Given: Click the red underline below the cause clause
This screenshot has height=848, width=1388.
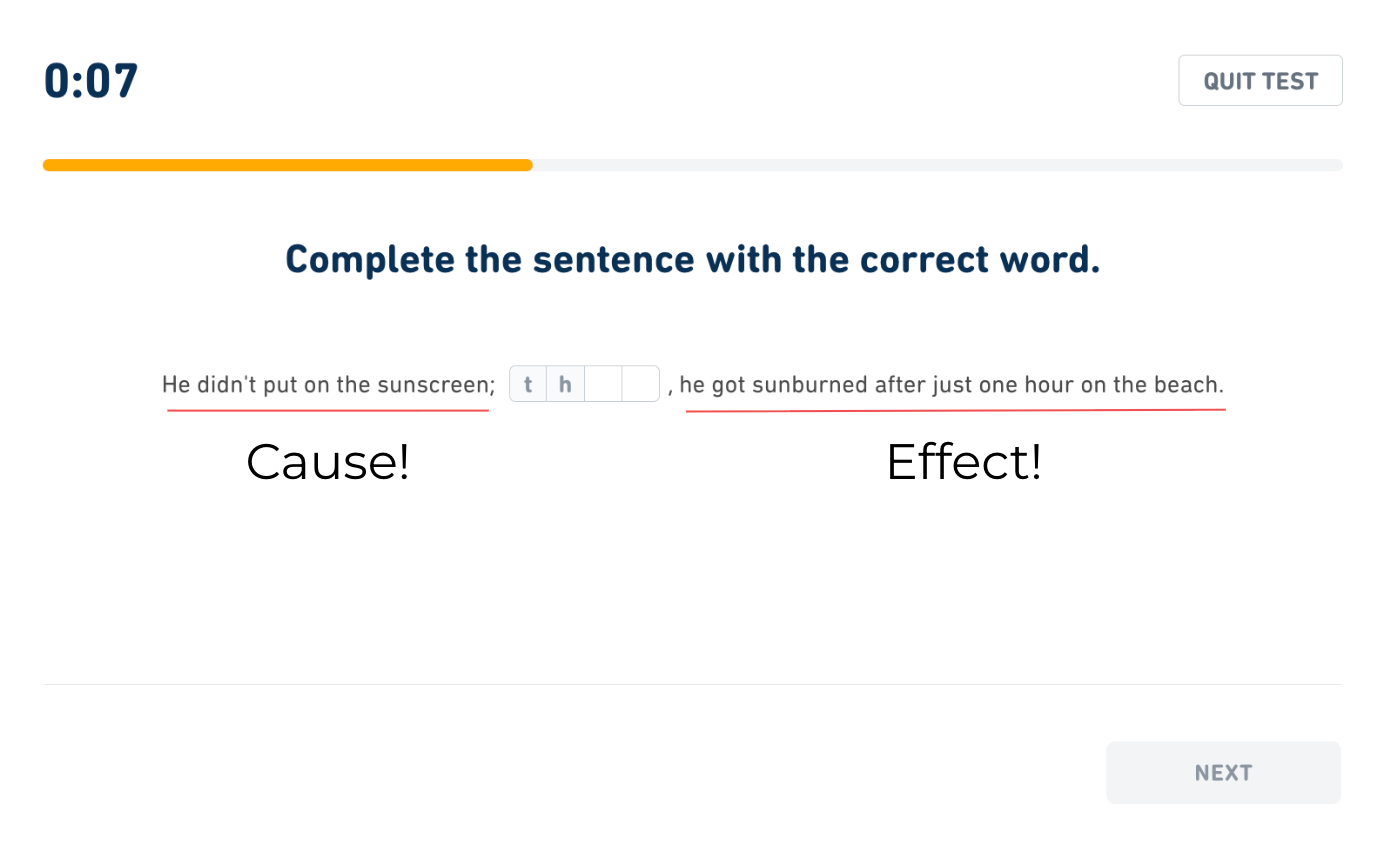Looking at the screenshot, I should pyautogui.click(x=328, y=410).
